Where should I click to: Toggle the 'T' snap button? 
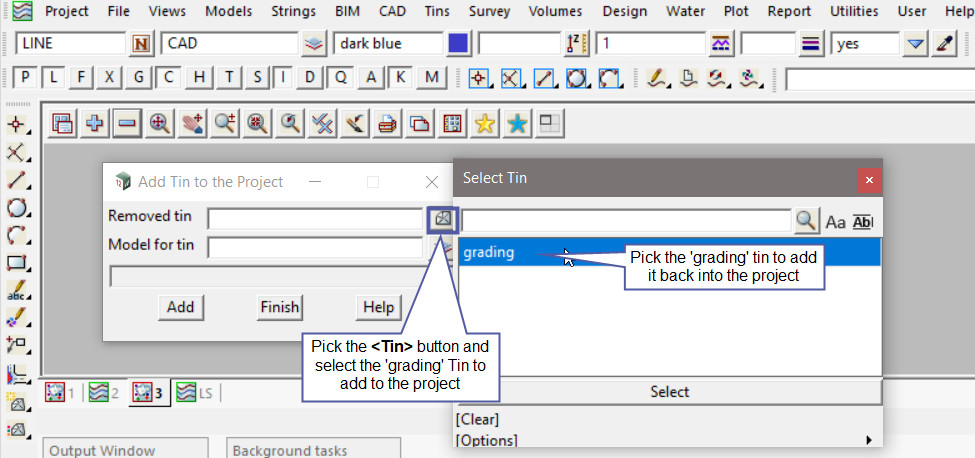point(229,78)
